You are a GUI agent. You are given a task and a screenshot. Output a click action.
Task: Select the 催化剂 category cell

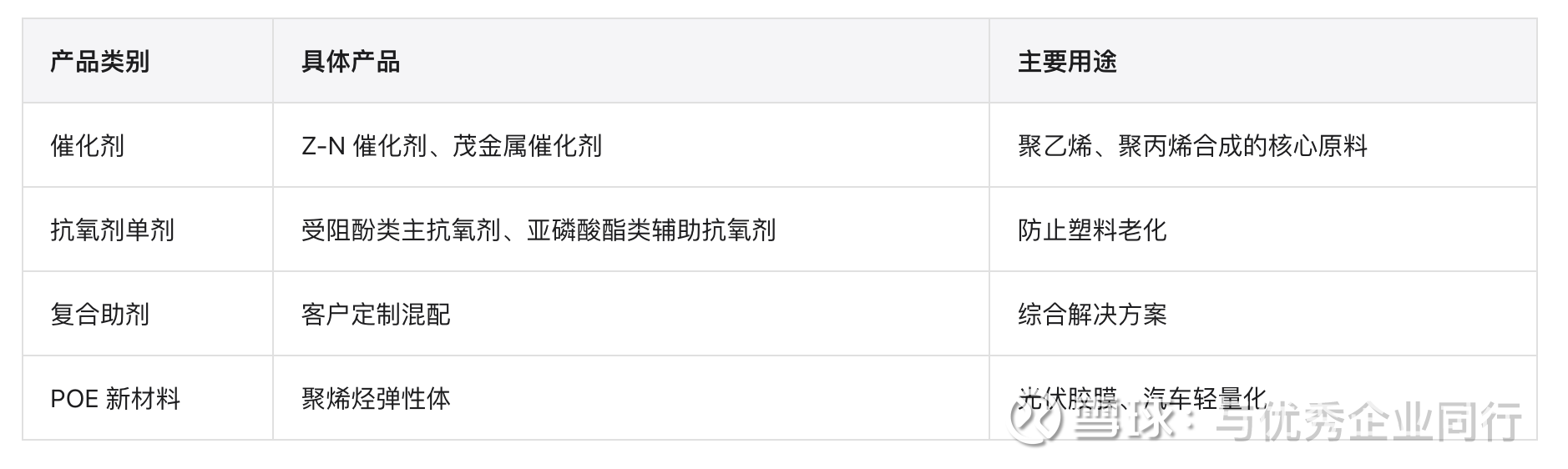87,146
